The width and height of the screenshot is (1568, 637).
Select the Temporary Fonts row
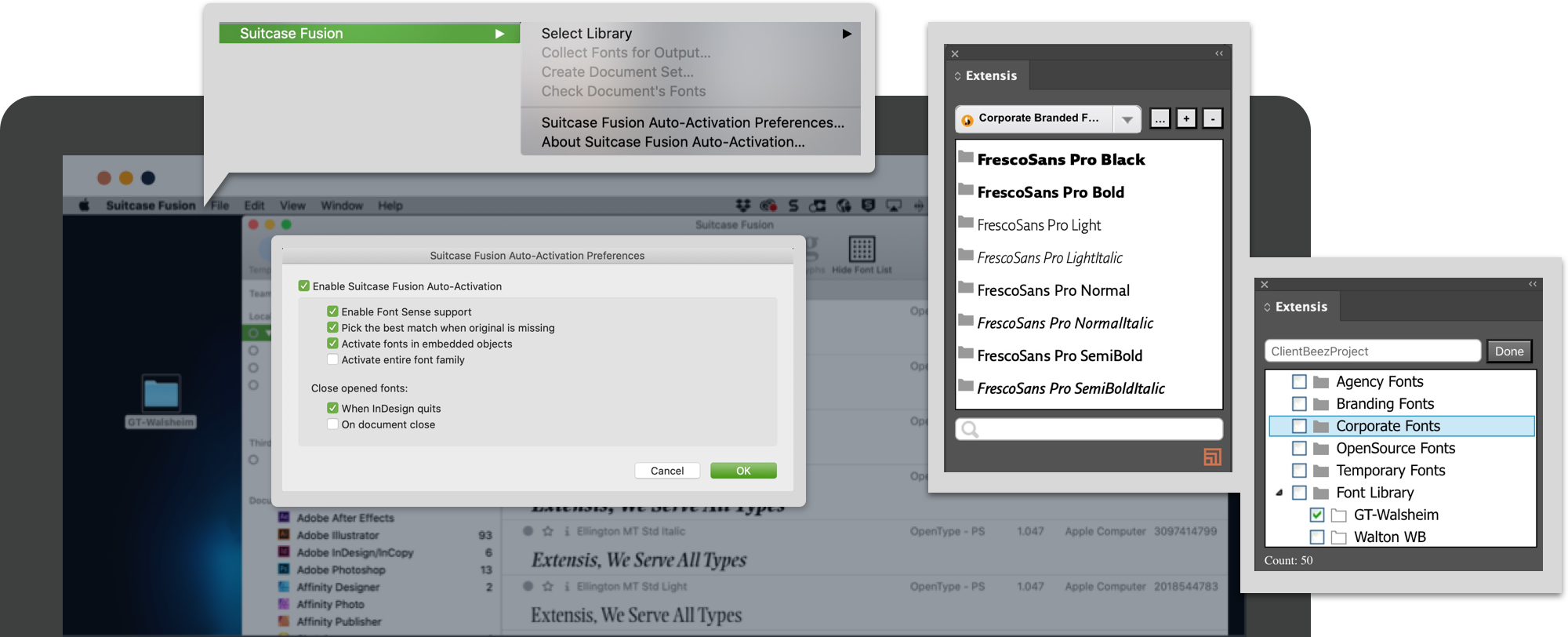1401,471
